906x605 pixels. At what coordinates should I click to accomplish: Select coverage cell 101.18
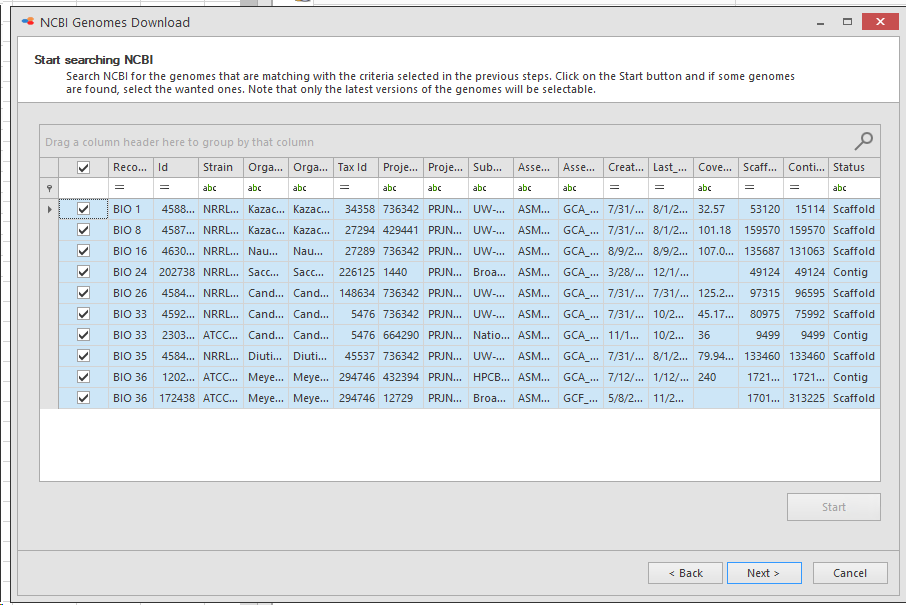716,230
